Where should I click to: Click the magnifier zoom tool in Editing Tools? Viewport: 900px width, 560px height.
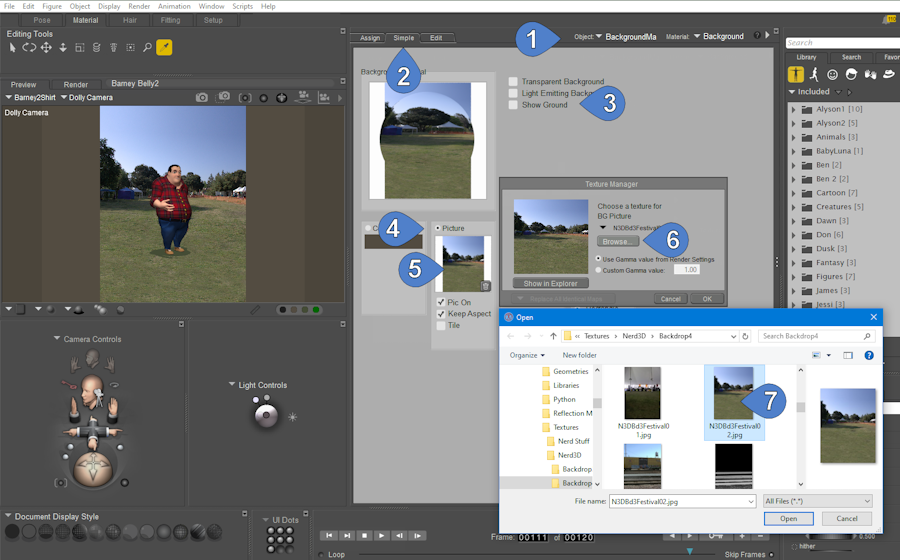(147, 47)
